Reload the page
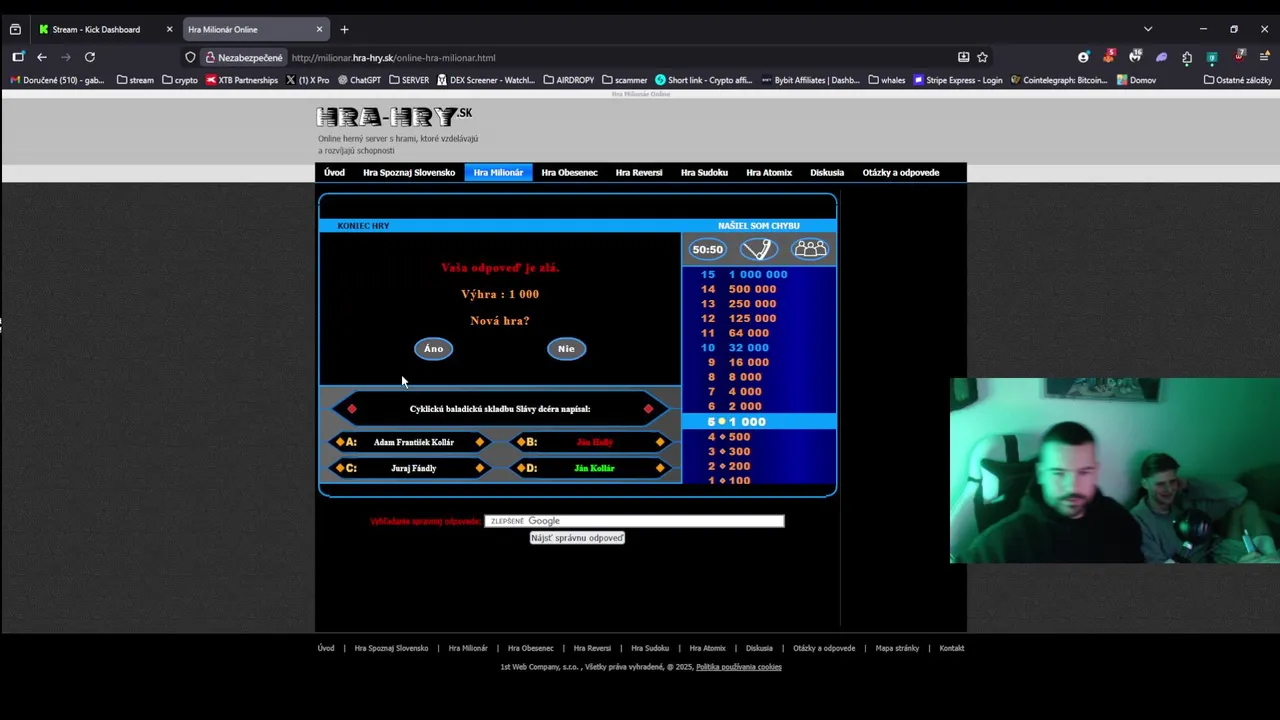 click(x=90, y=57)
